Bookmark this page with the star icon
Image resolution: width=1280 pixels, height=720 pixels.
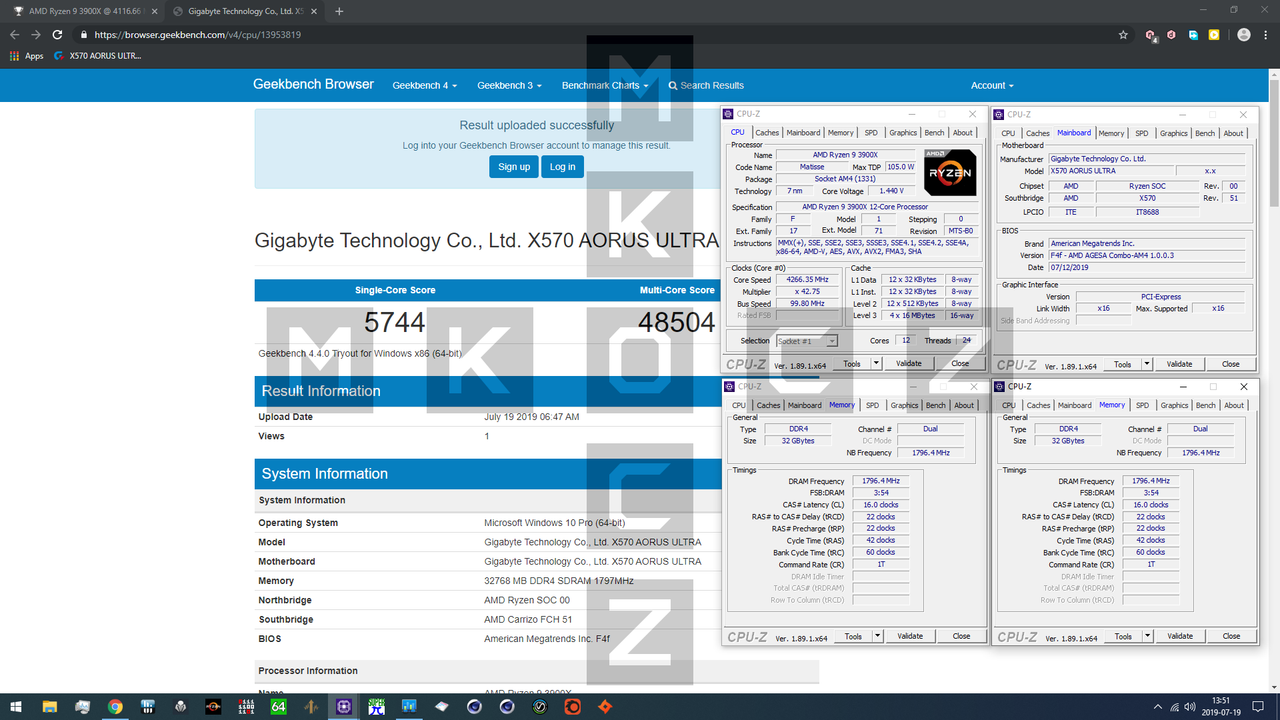1124,34
